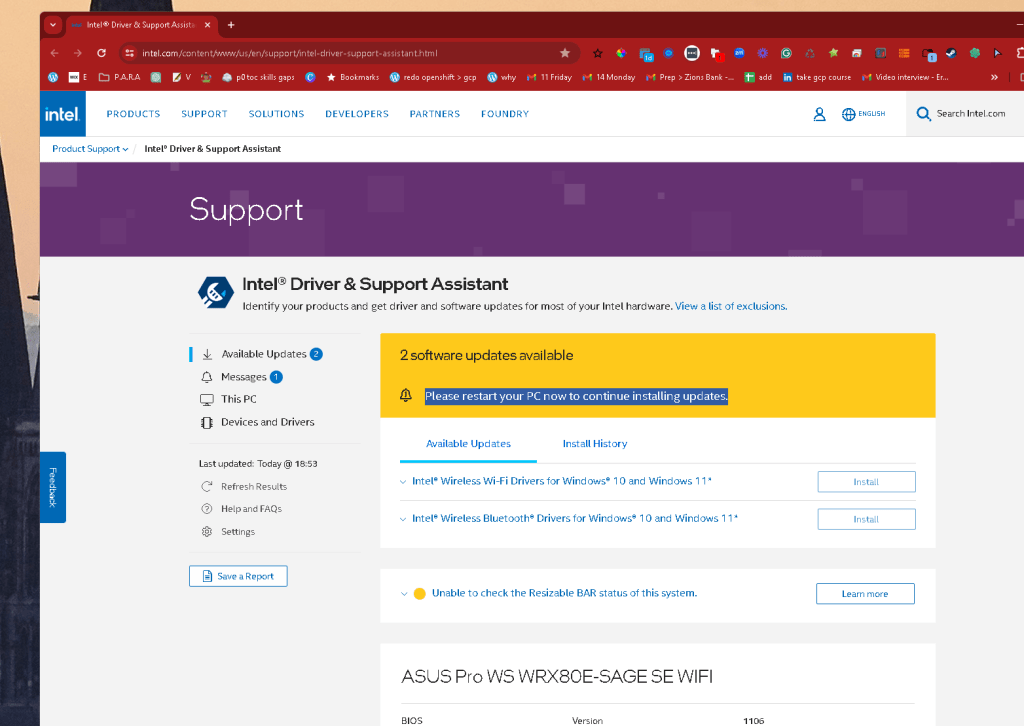Image resolution: width=1024 pixels, height=726 pixels.
Task: Open the user account profile icon
Action: pyautogui.click(x=819, y=114)
